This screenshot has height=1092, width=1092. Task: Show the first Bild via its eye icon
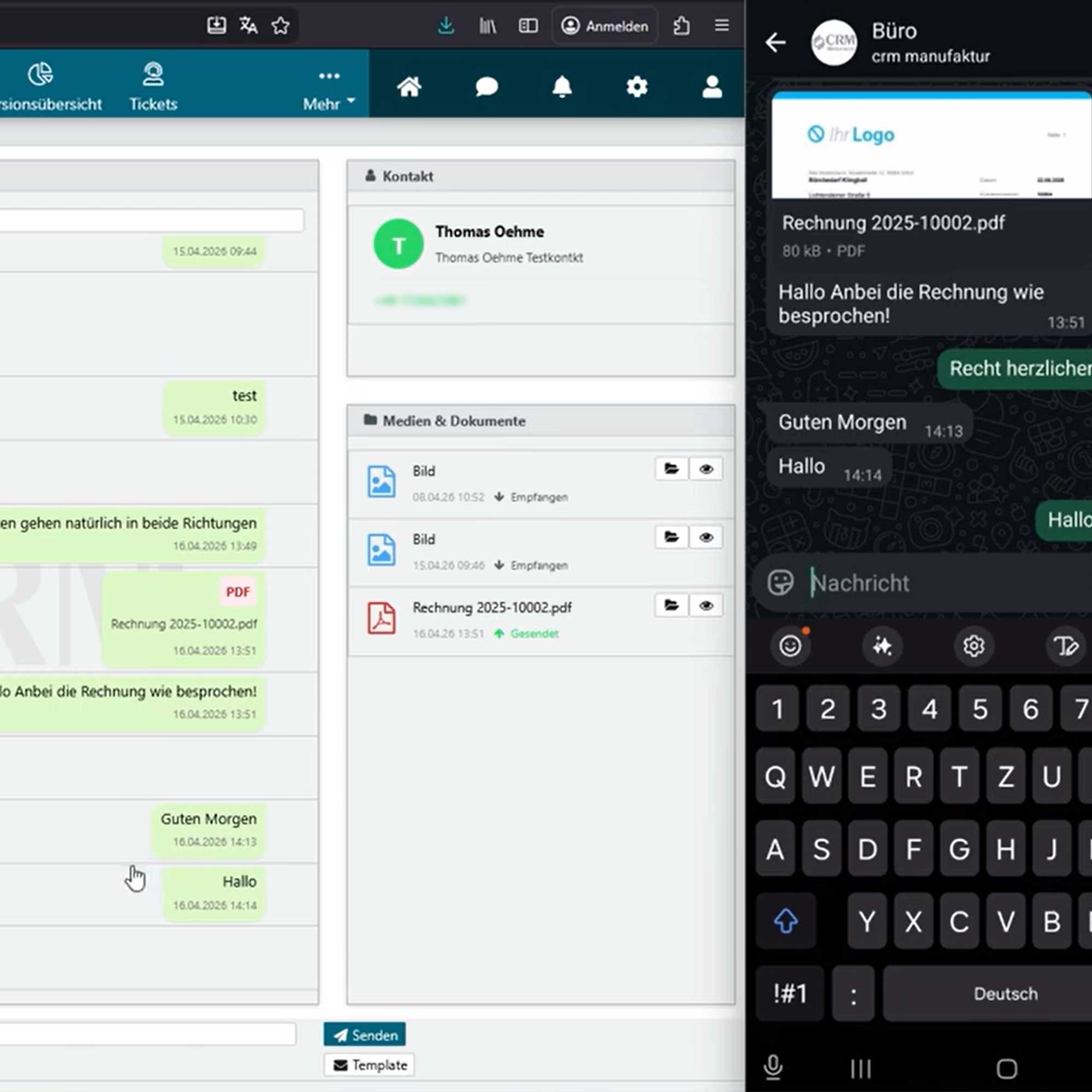pos(706,469)
